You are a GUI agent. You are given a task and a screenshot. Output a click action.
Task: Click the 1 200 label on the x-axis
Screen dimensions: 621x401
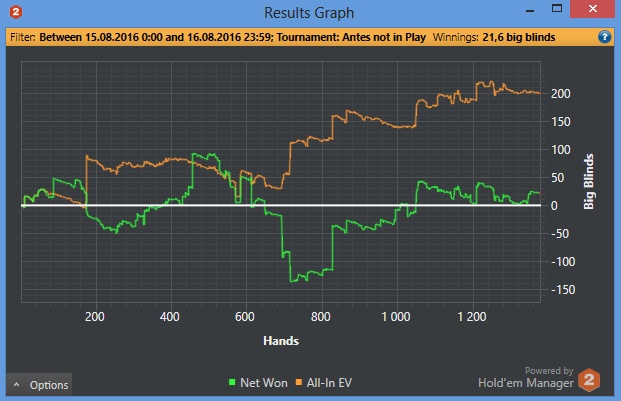[472, 317]
